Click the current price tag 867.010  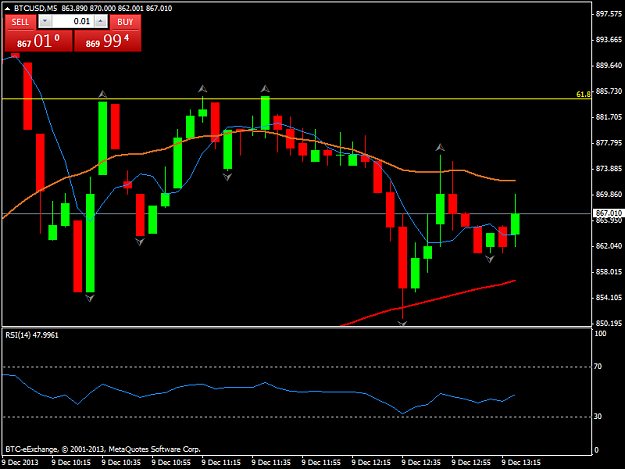[x=608, y=213]
